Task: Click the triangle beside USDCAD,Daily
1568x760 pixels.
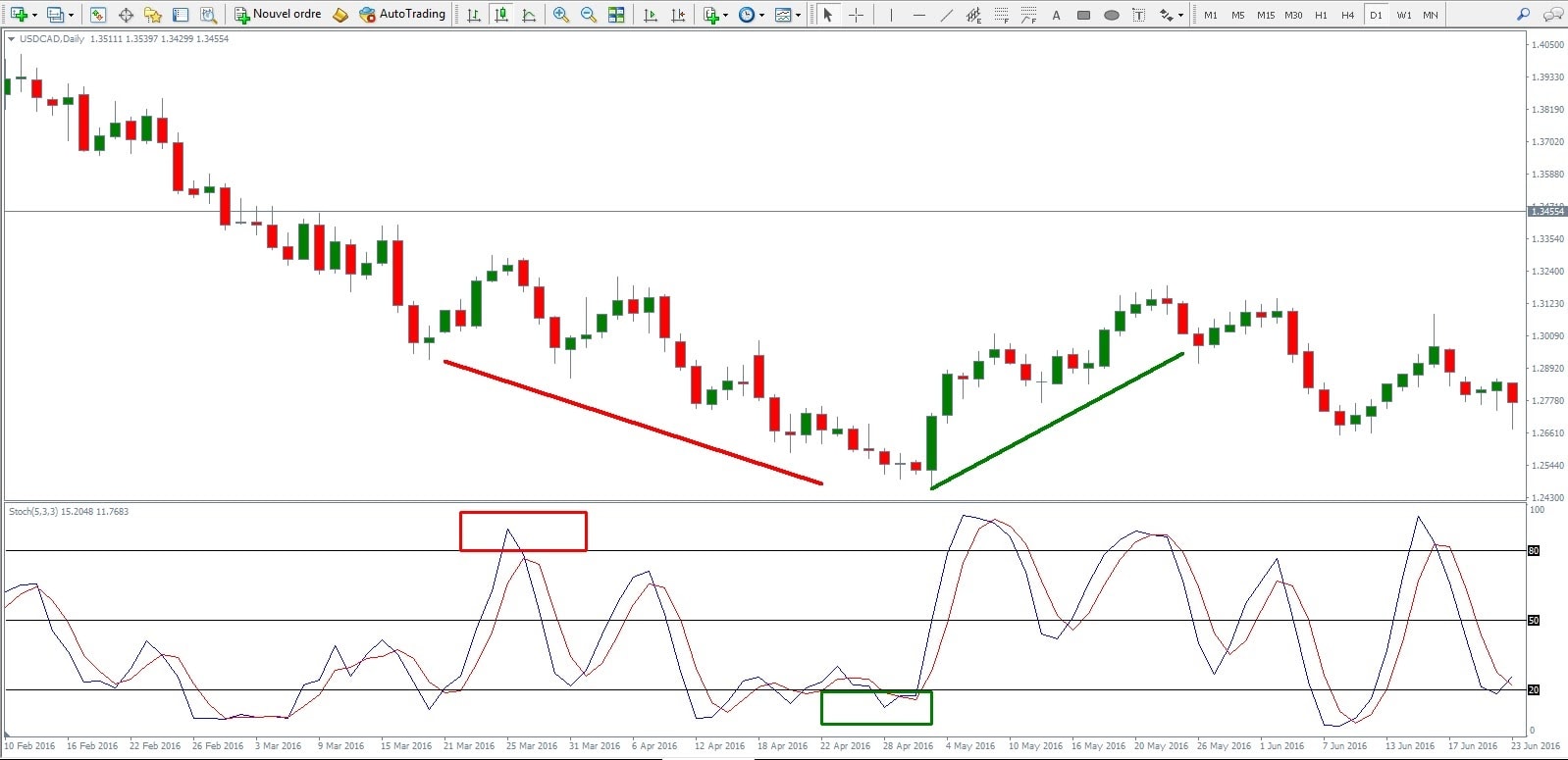Action: pyautogui.click(x=11, y=39)
